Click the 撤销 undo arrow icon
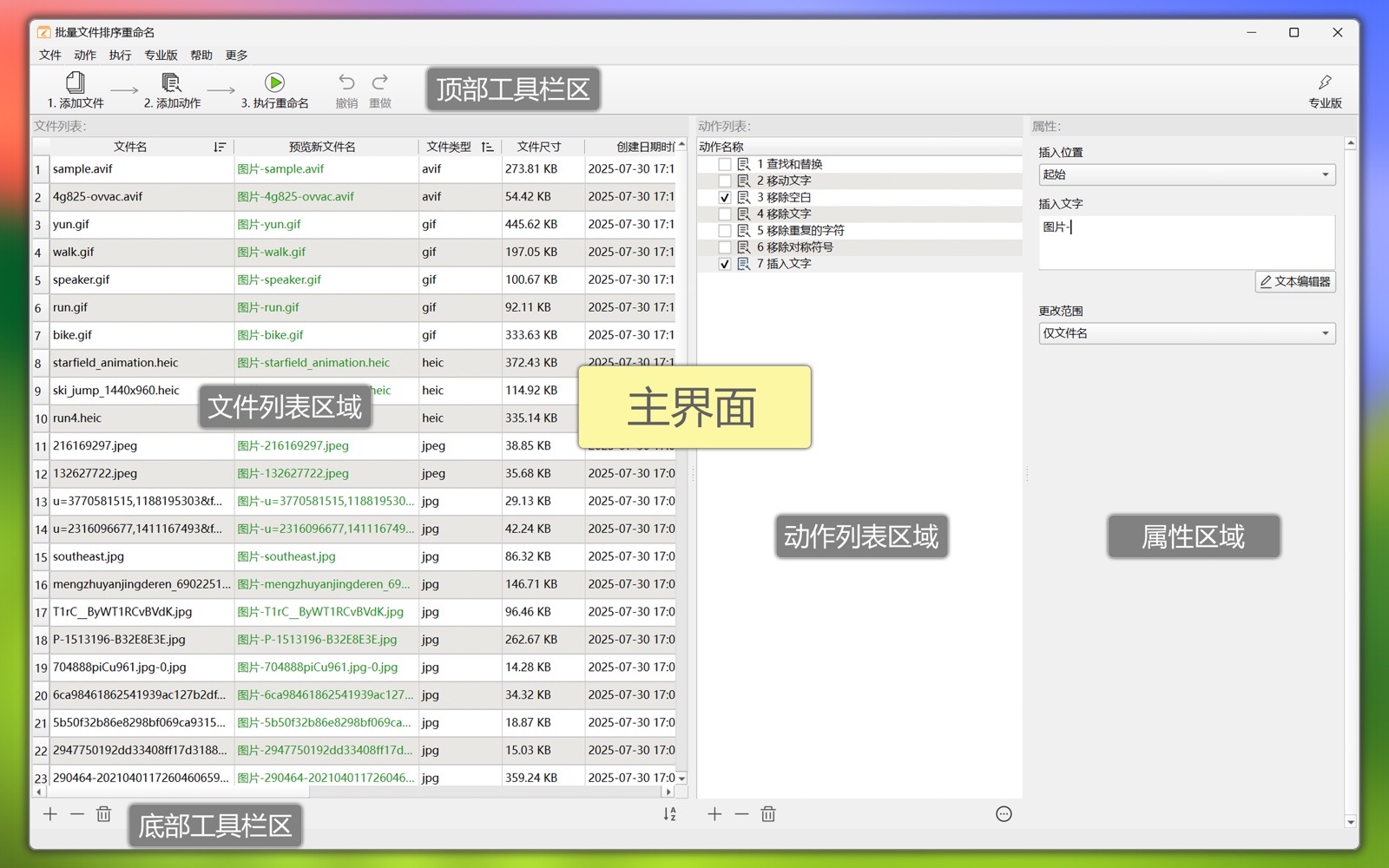Image resolution: width=1389 pixels, height=868 pixels. coord(346,82)
